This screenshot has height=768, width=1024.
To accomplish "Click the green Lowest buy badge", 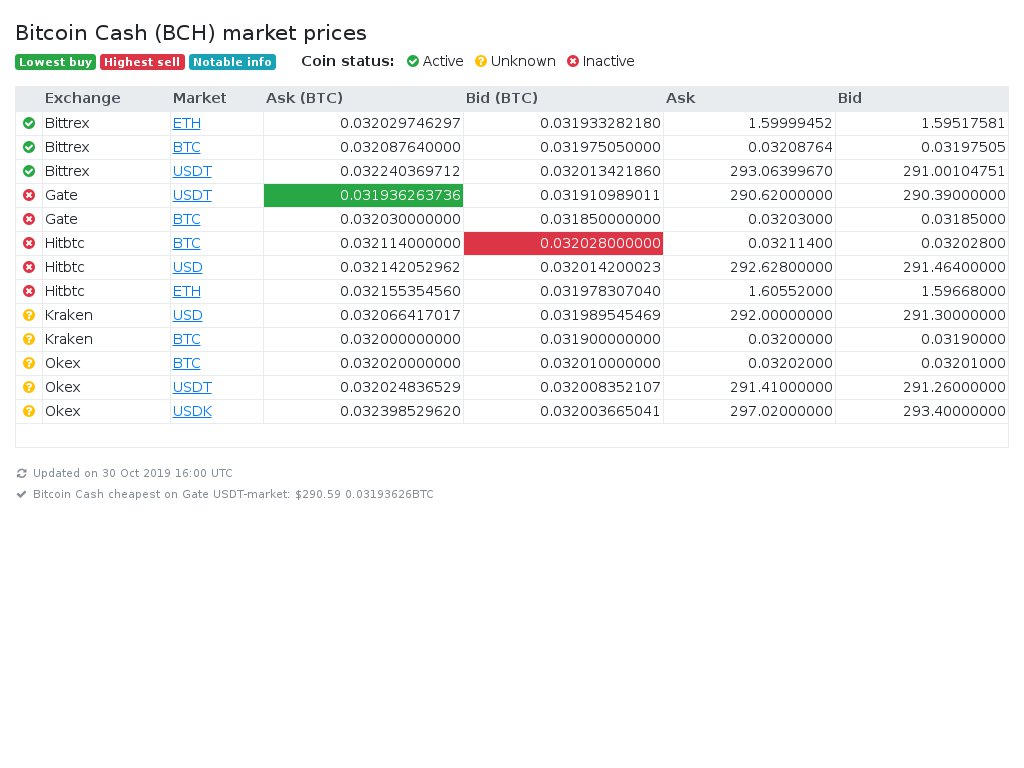I will point(56,62).
